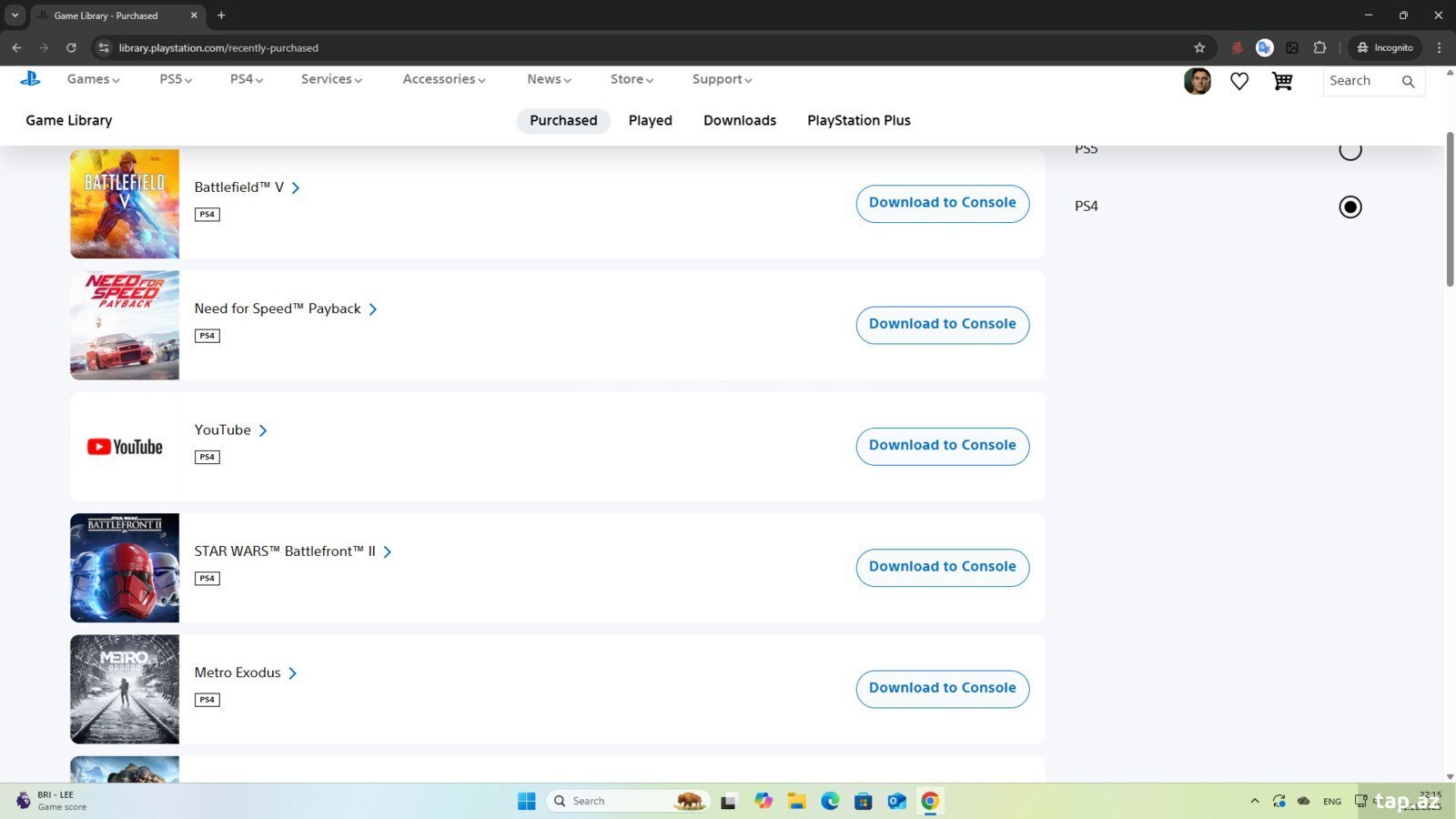
Task: Open the Need for Speed Payback title link
Action: 286,308
